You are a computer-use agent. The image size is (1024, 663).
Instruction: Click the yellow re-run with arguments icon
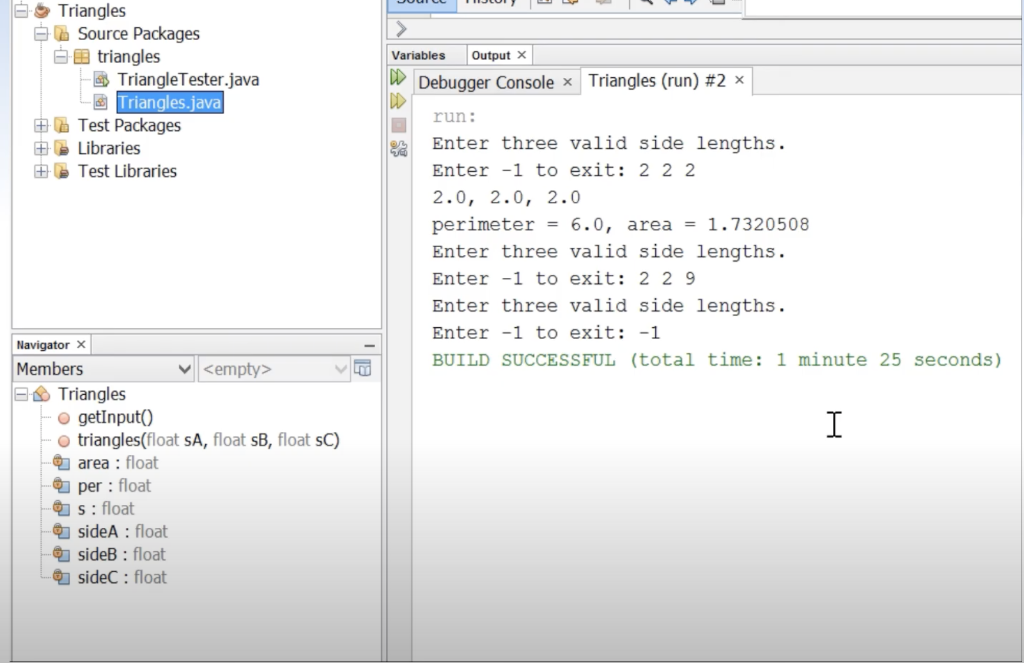pyautogui.click(x=397, y=99)
